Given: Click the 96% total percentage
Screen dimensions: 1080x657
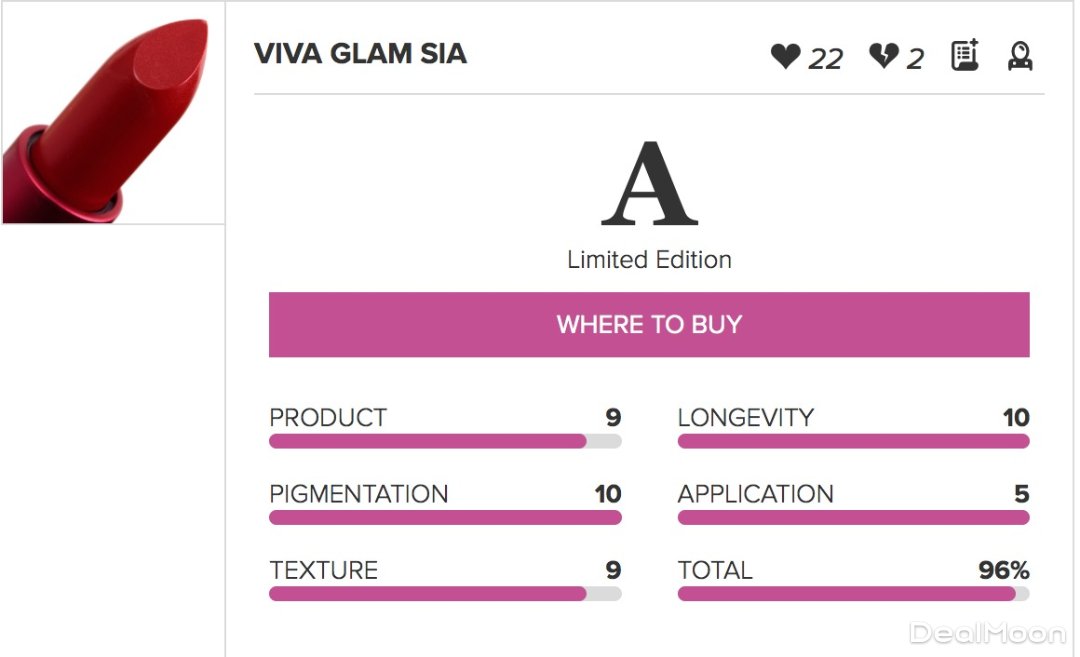Looking at the screenshot, I should point(1003,571).
